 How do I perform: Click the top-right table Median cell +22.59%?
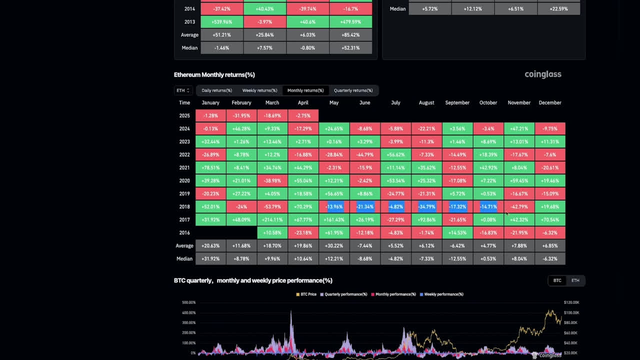coord(559,9)
